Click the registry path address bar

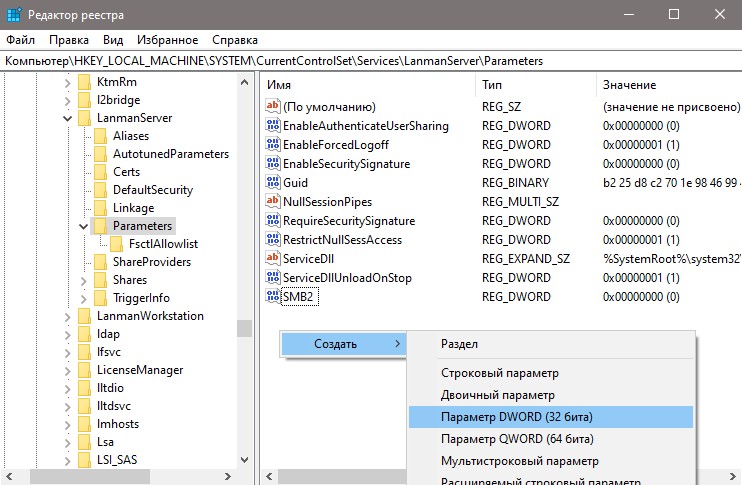point(371,61)
